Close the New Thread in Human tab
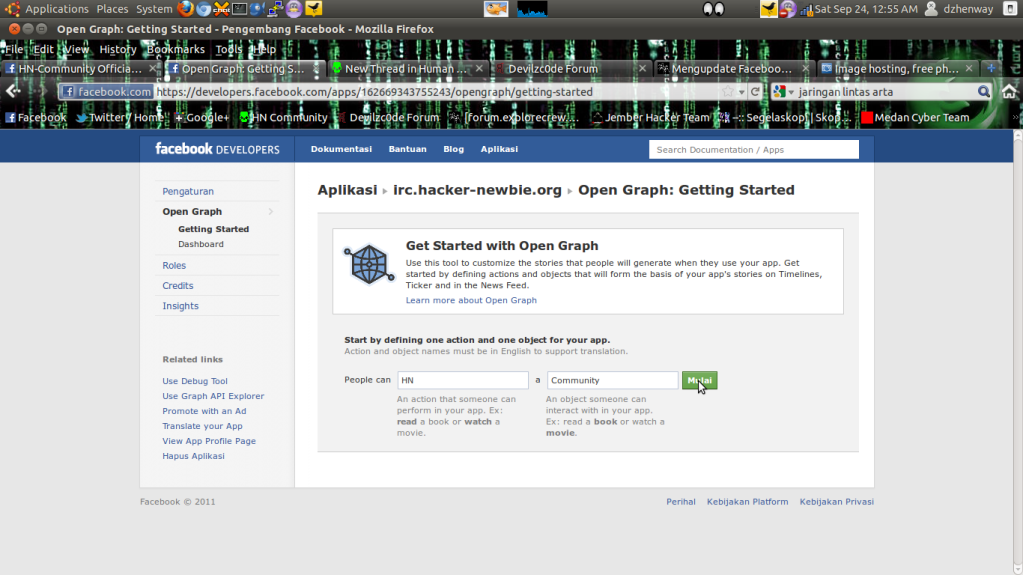The image size is (1023, 575). 479,69
